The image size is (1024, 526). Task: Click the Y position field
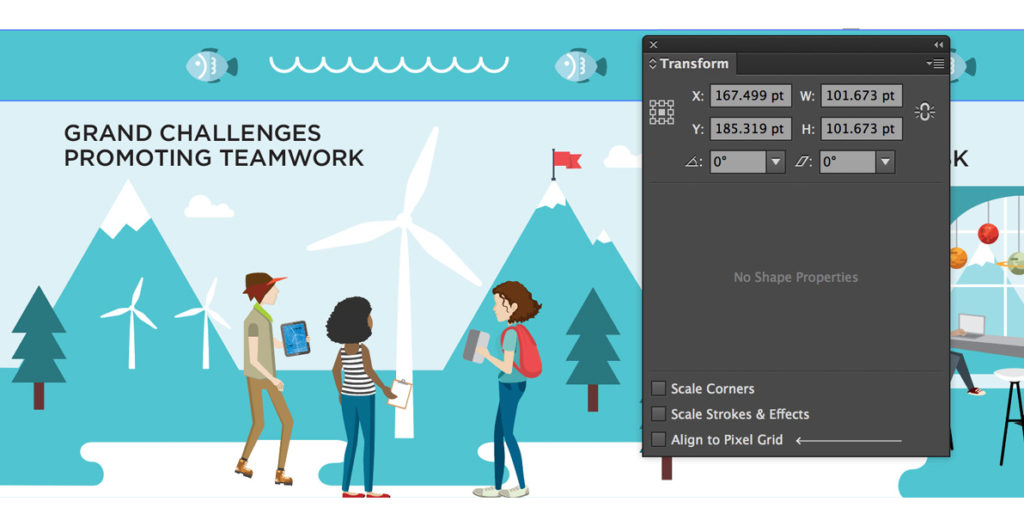point(750,129)
